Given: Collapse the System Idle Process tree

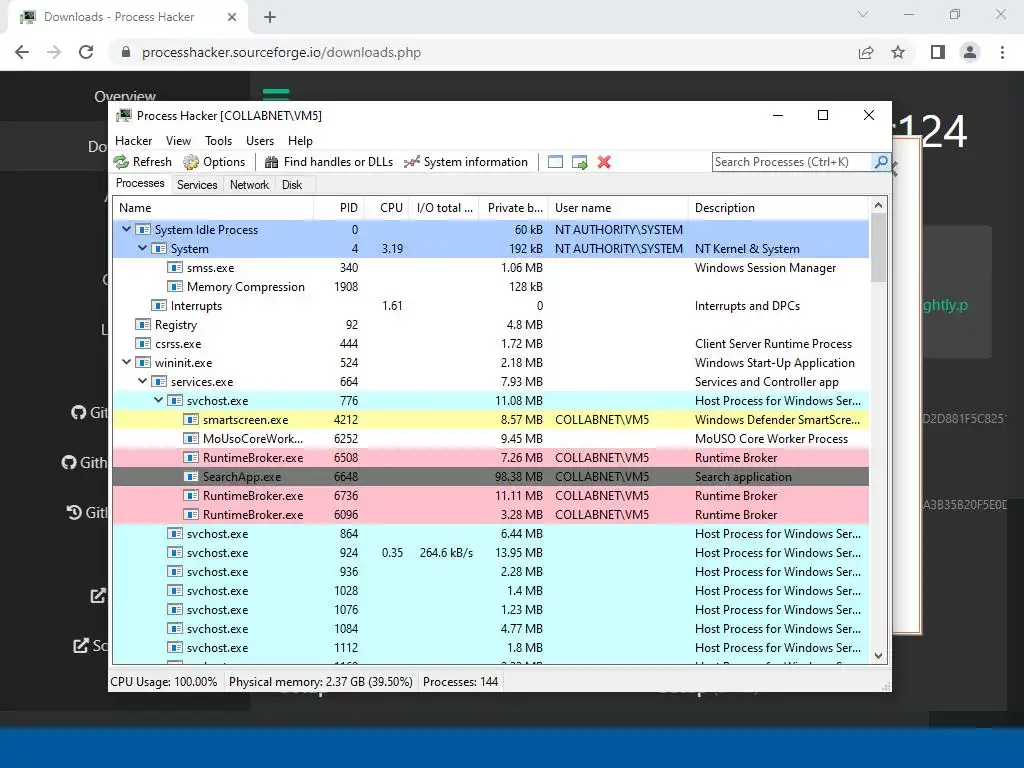Looking at the screenshot, I should pyautogui.click(x=126, y=229).
